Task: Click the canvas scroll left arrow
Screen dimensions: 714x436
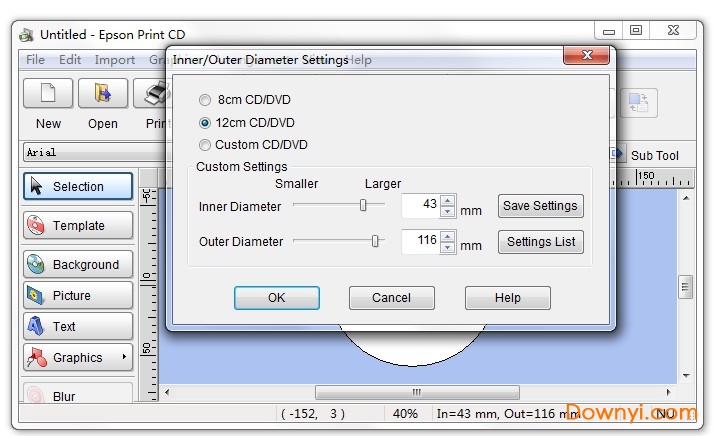Action: (x=167, y=392)
